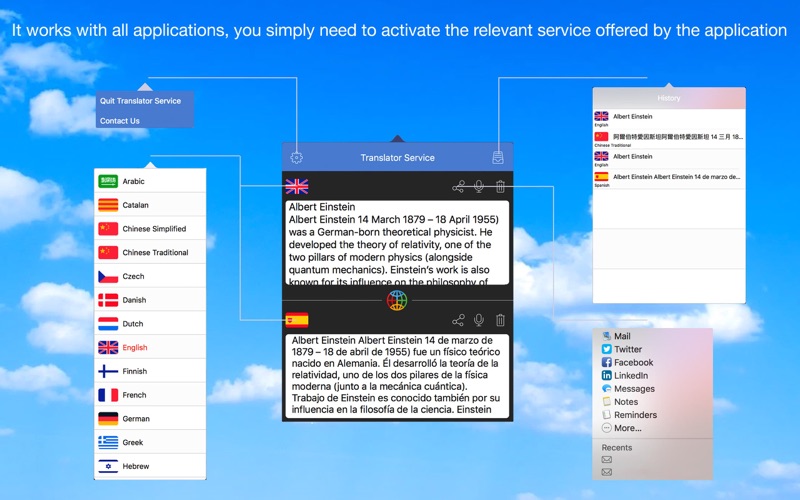Screen dimensions: 800x500
Task: Open the history icon in Translator header
Action: pyautogui.click(x=497, y=157)
